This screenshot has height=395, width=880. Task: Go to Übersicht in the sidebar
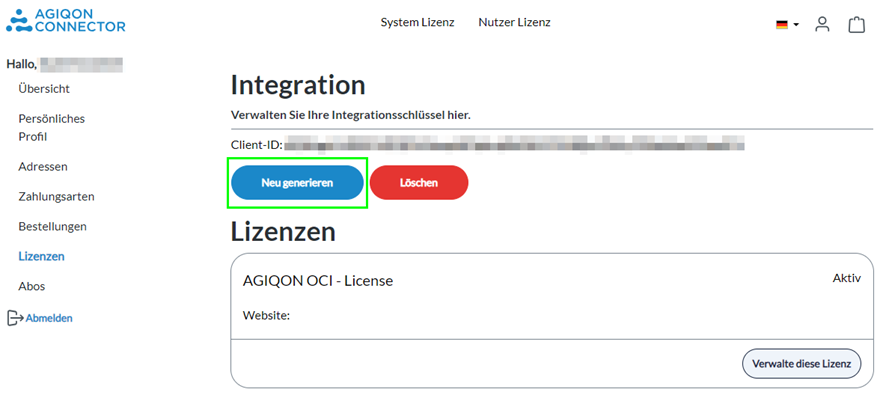coord(44,89)
